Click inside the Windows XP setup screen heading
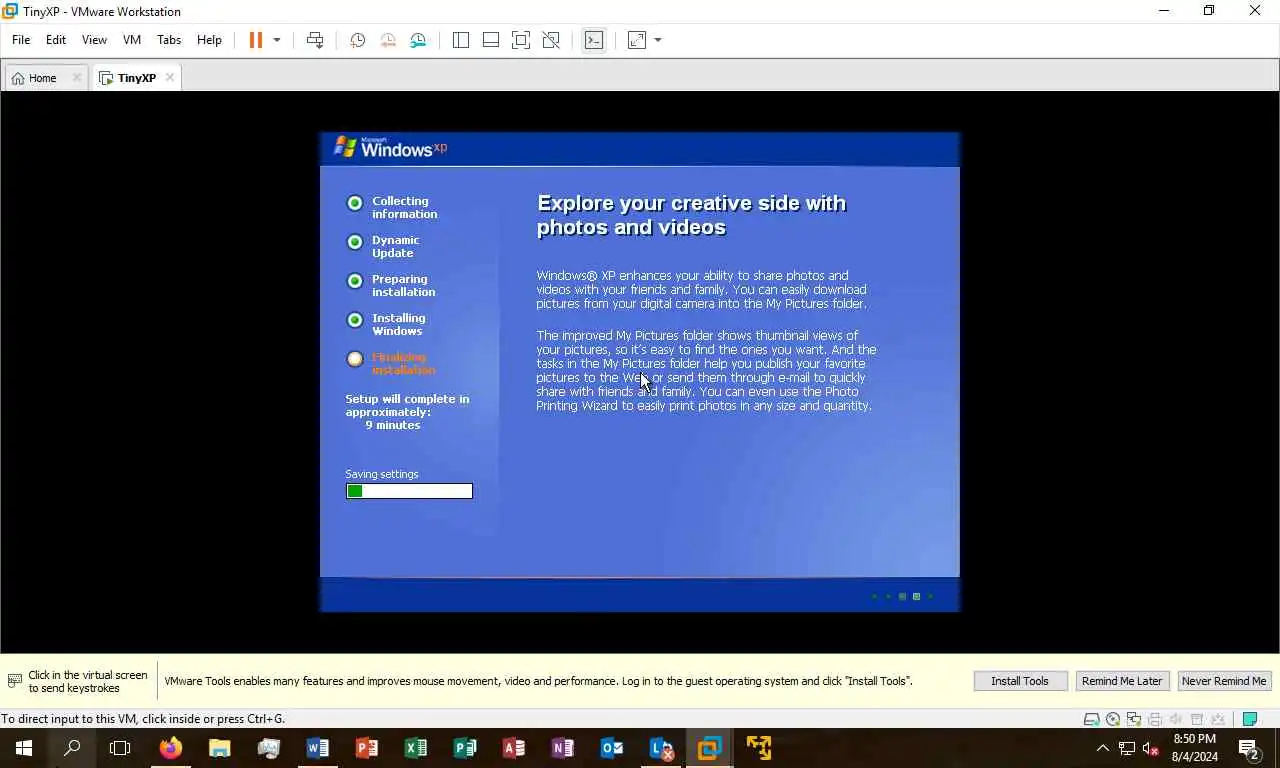The height and width of the screenshot is (768, 1280). (692, 215)
